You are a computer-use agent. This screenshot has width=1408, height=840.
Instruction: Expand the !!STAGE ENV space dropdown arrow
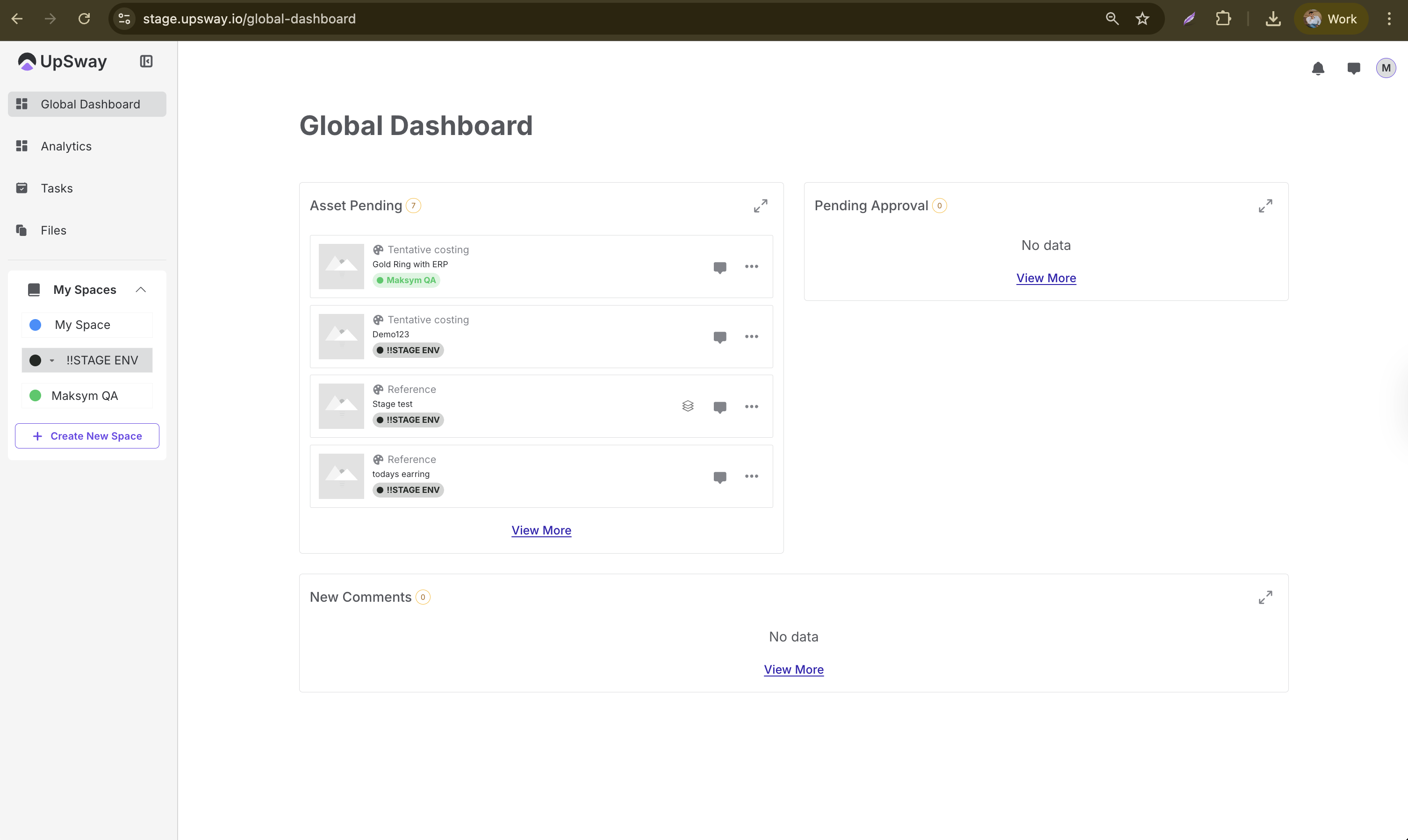[x=52, y=361]
